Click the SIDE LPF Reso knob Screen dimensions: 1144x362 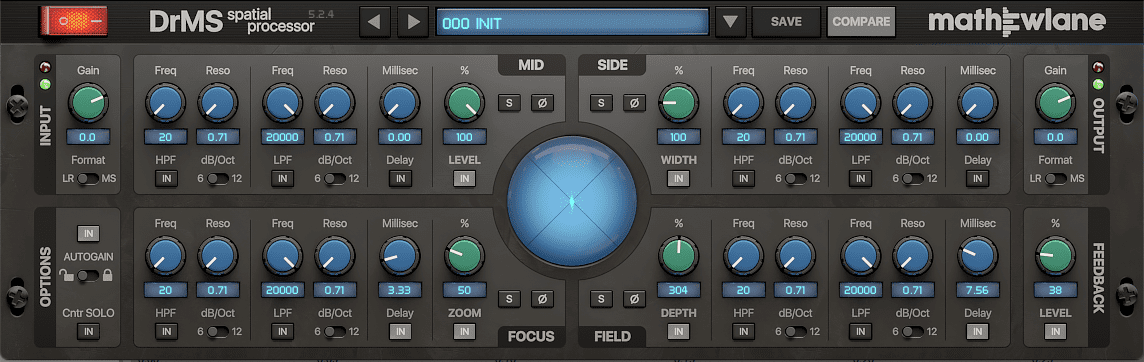(912, 103)
